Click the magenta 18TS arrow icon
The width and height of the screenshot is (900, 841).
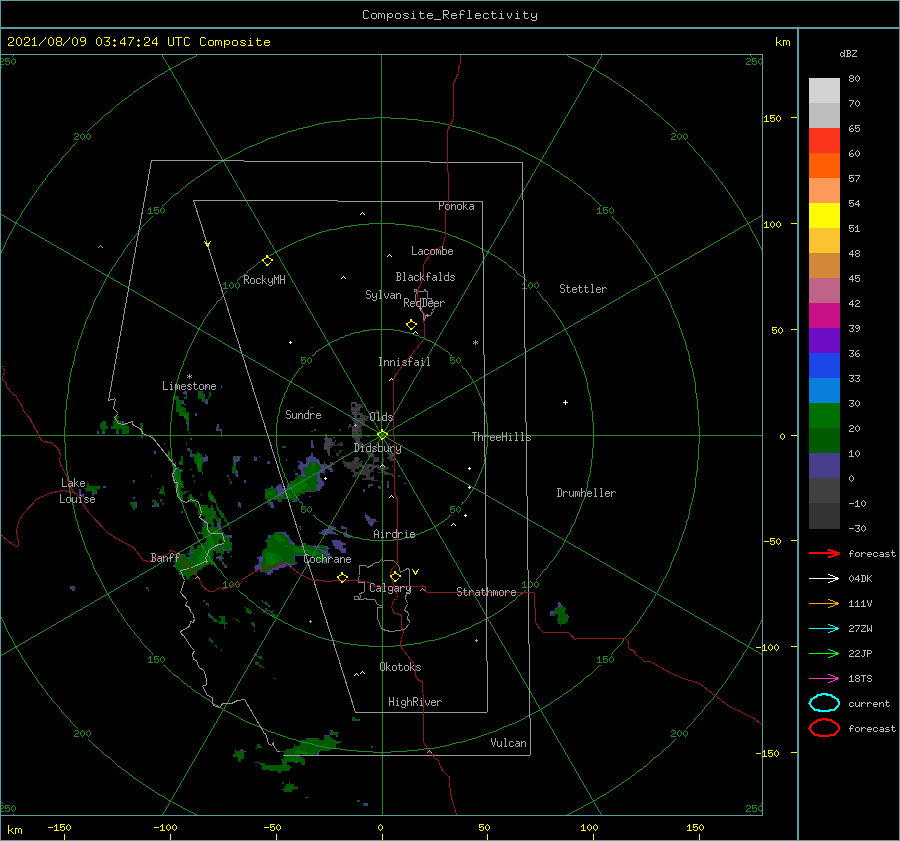(824, 679)
